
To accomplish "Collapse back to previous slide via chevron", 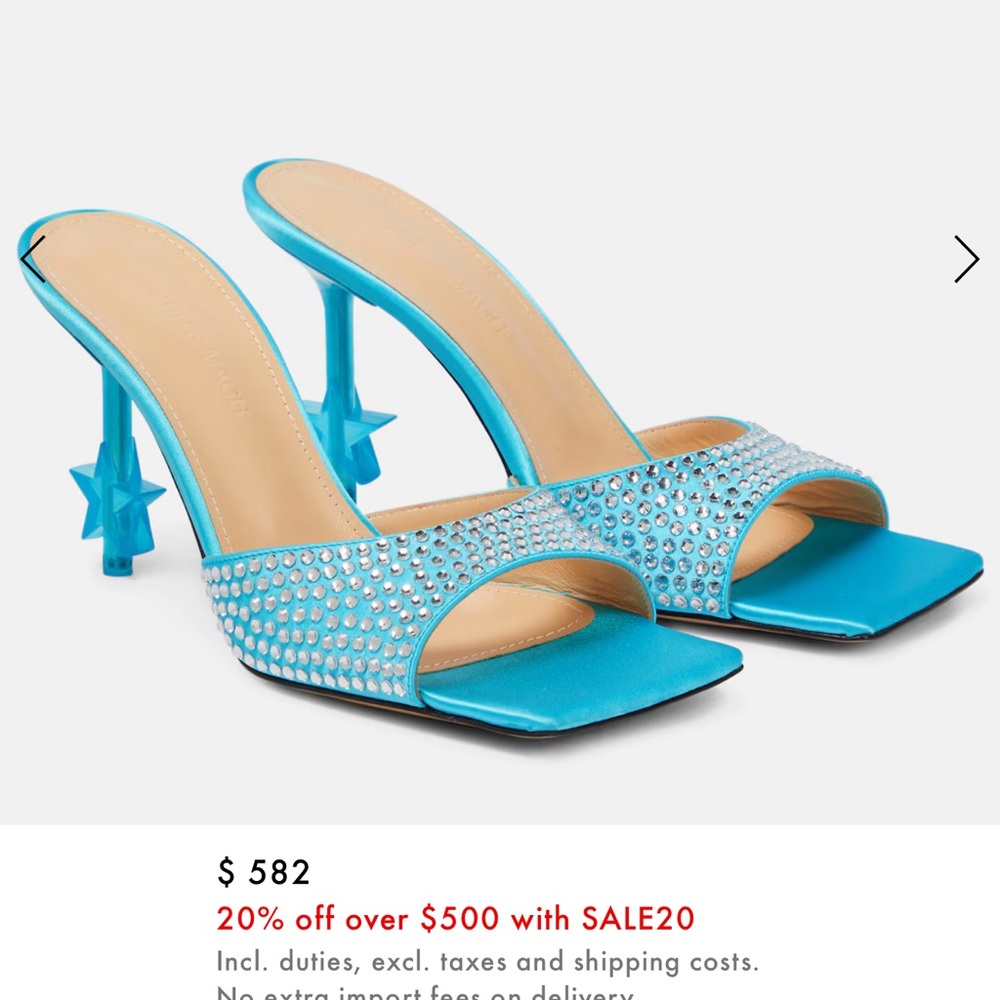I will [34, 259].
